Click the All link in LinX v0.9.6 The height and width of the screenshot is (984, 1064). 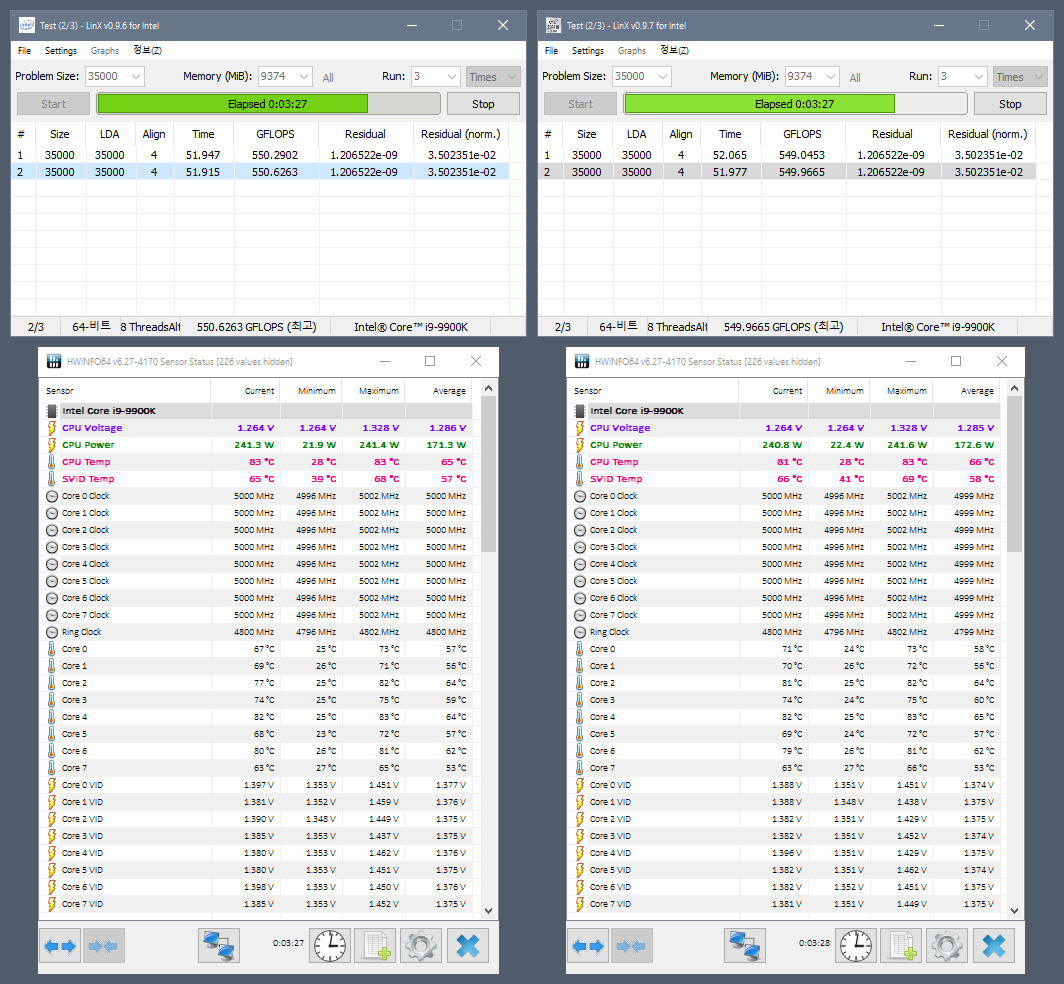coord(328,78)
